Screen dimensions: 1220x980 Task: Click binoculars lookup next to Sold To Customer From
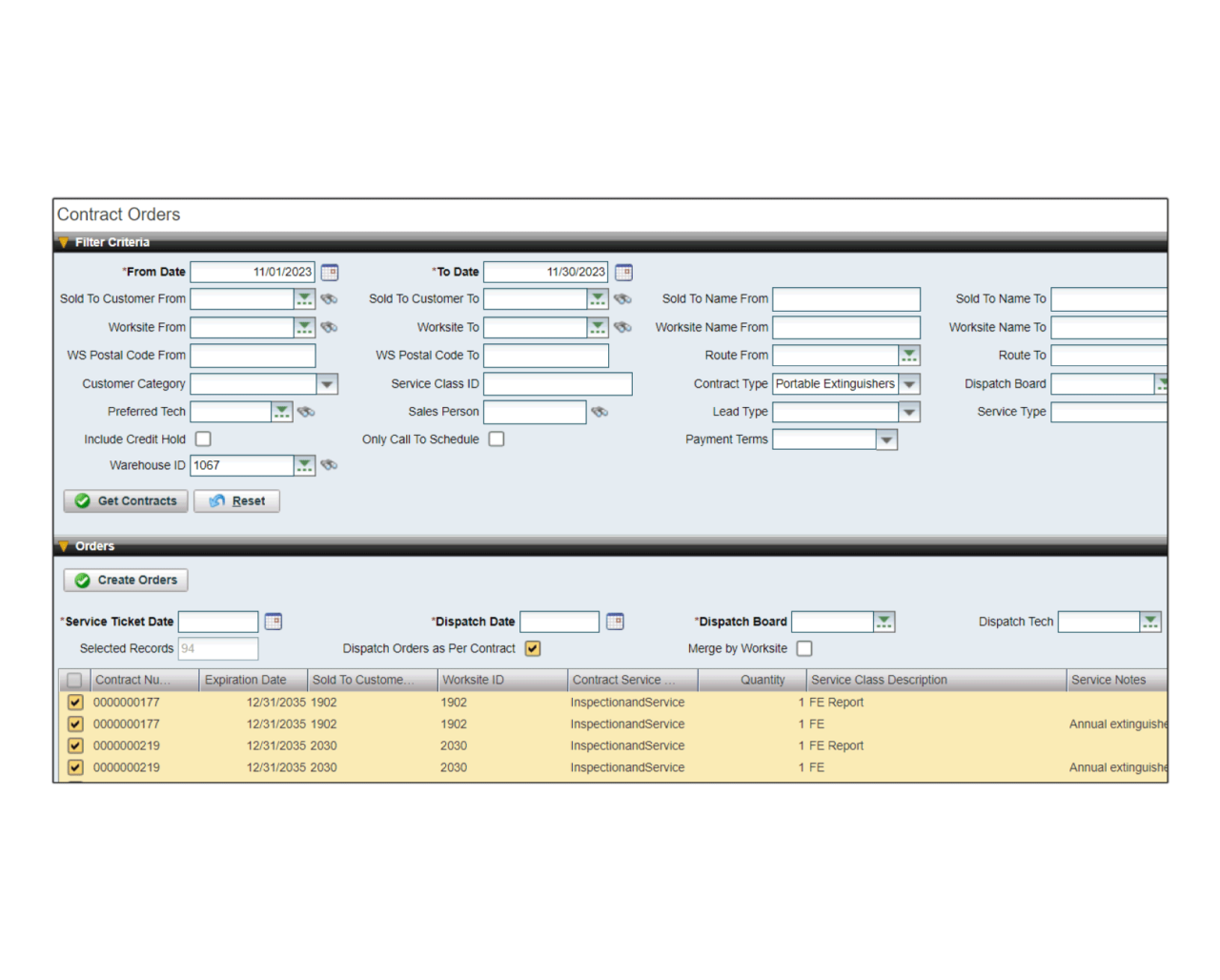(329, 299)
